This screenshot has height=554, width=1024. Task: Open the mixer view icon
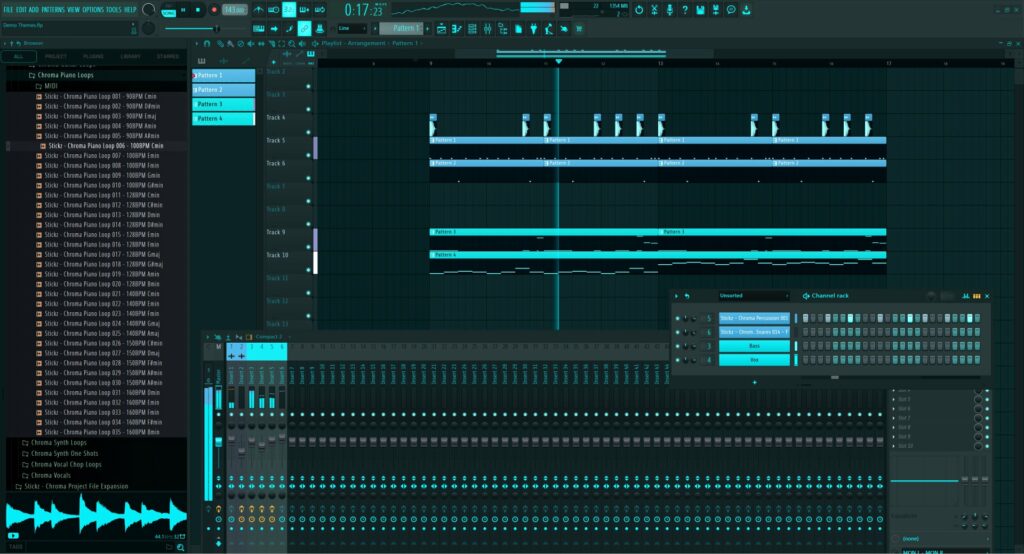(487, 29)
